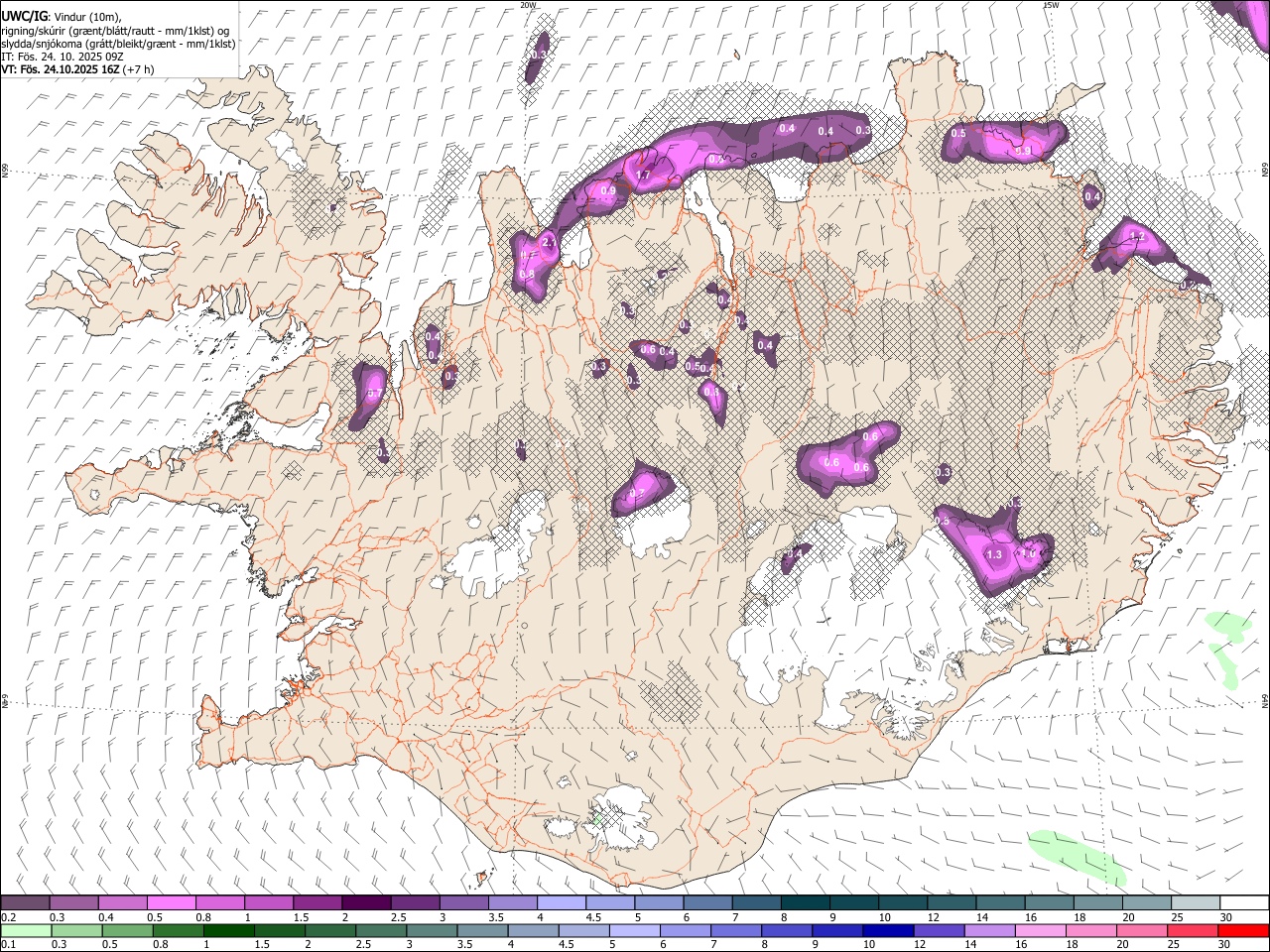1270x952 pixels.
Task: Click the 2.1 snowfall value on the map
Action: coord(550,242)
